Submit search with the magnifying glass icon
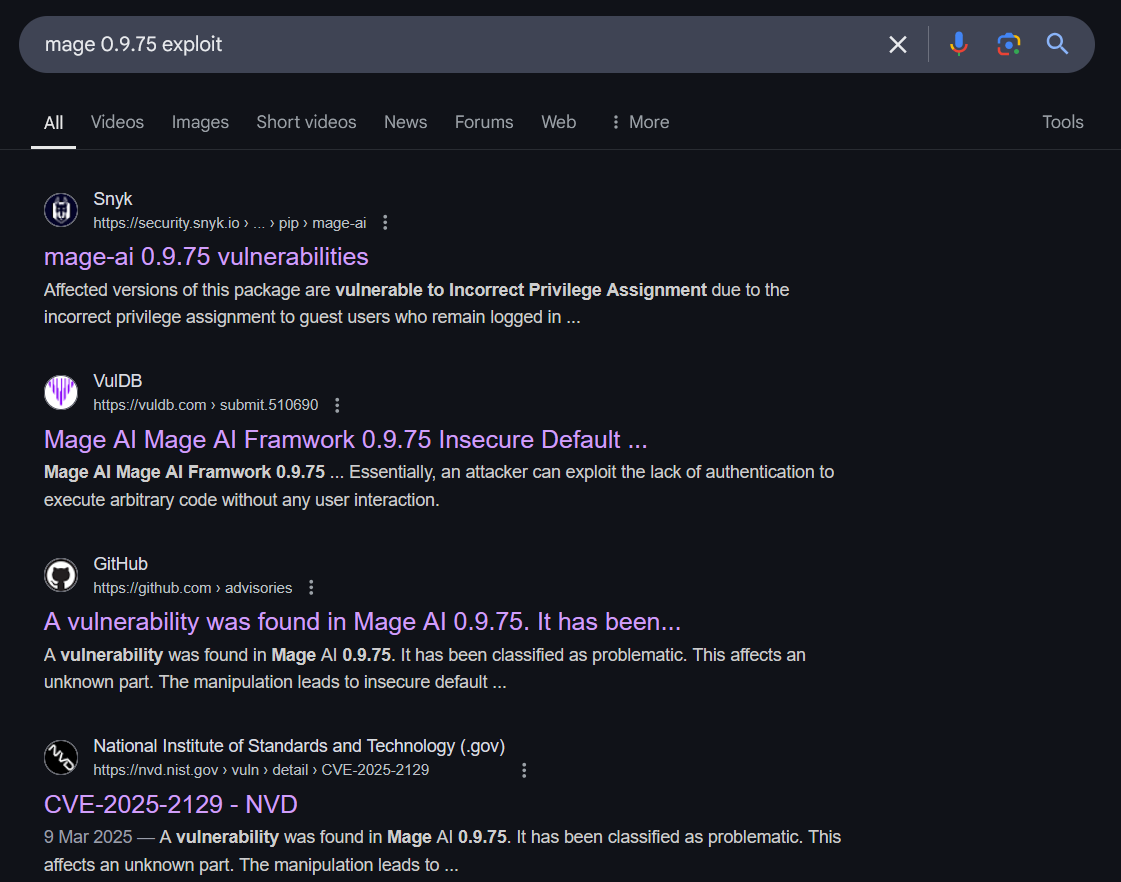 [1057, 44]
